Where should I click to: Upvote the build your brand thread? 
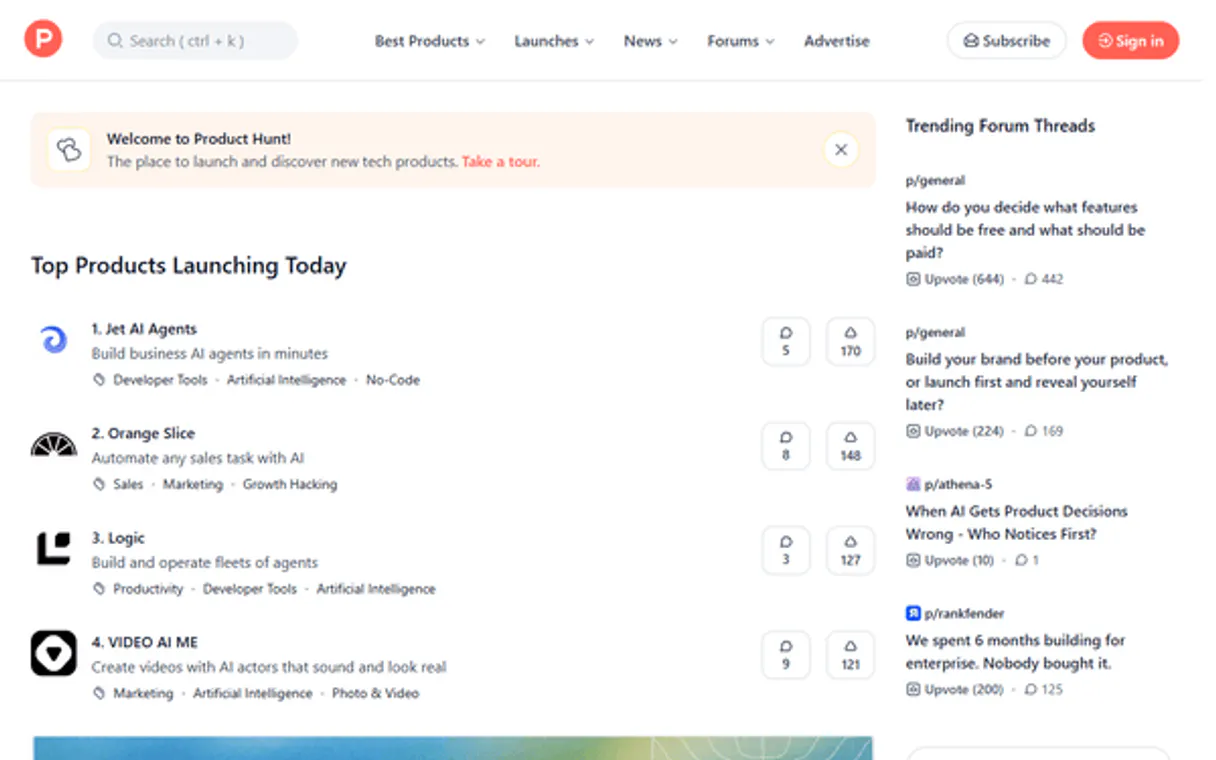click(955, 431)
